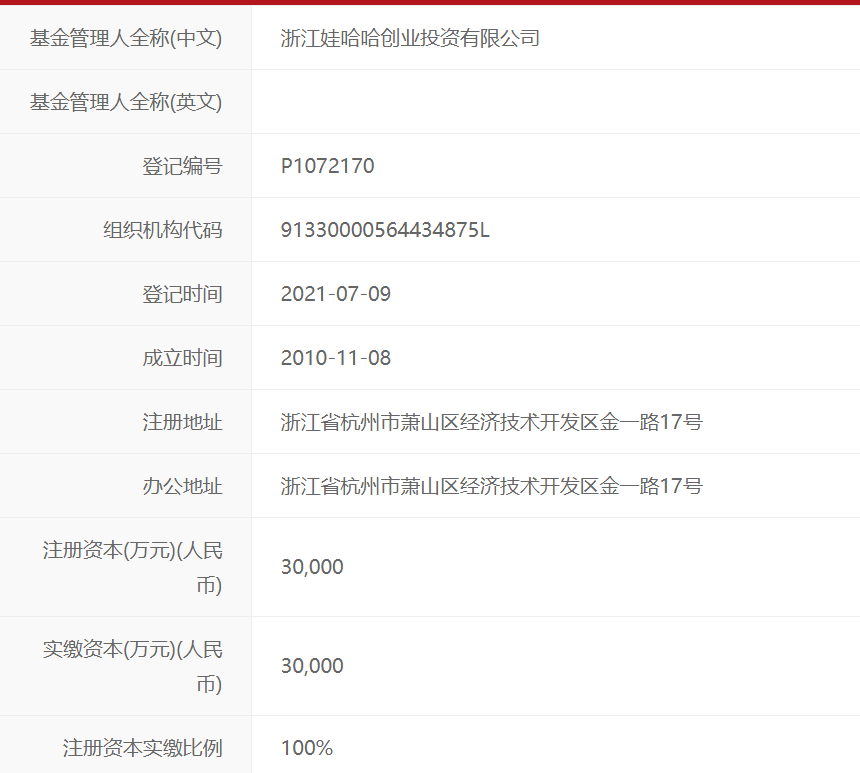Click the label 基金管理人全称(中文)
Viewport: 860px width, 773px height.
click(126, 38)
